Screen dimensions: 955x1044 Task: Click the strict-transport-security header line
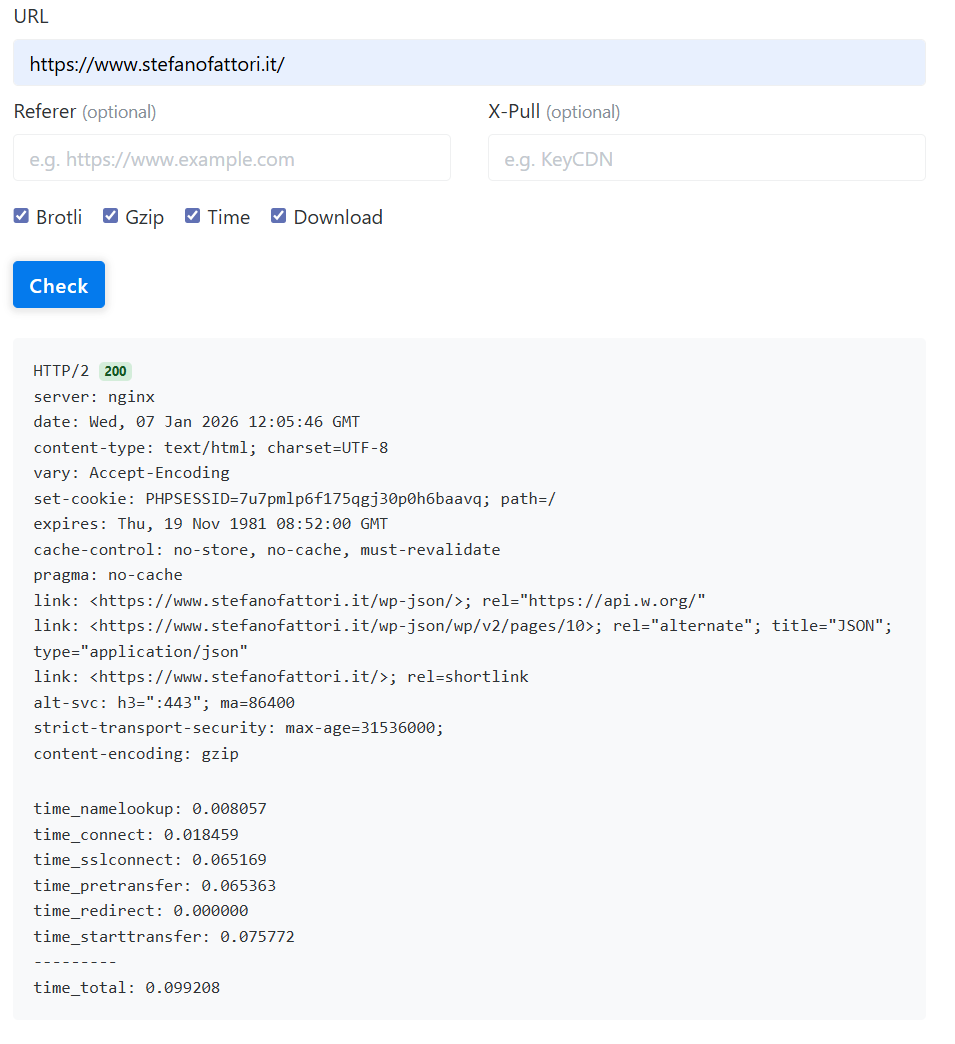tap(238, 727)
